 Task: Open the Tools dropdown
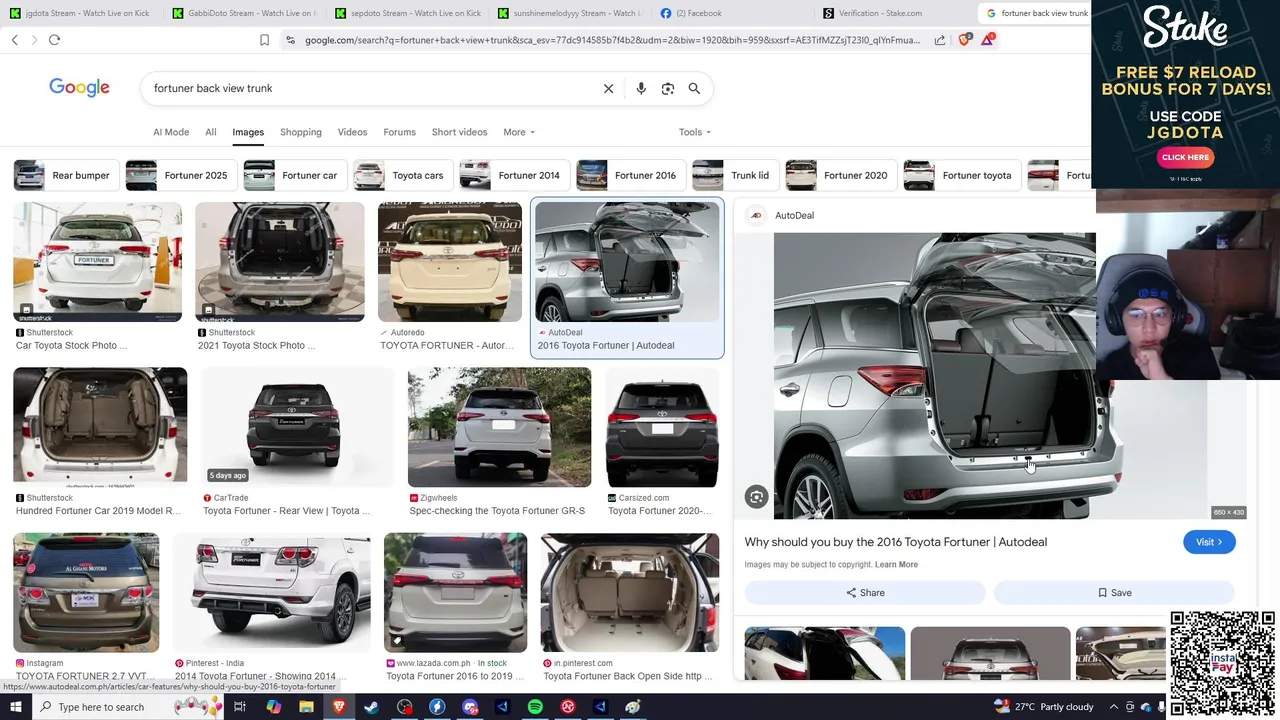click(x=694, y=132)
